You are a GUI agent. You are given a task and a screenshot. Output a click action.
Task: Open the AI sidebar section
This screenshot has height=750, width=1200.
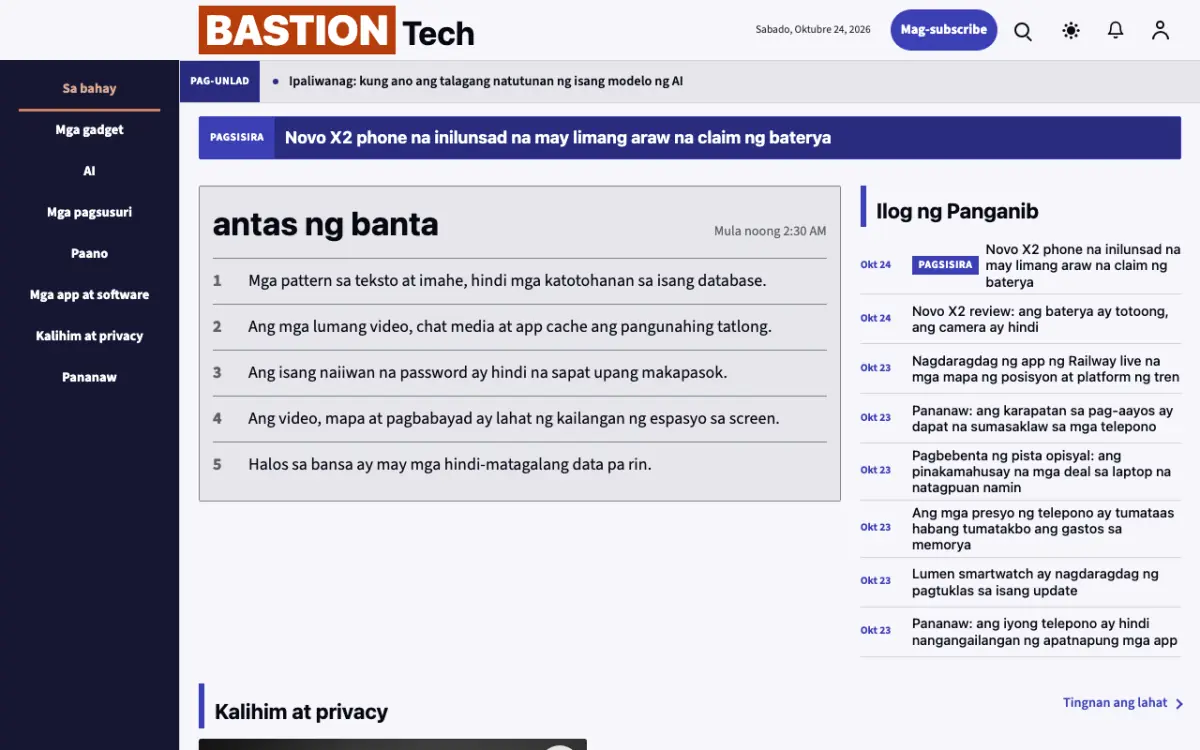(x=89, y=171)
